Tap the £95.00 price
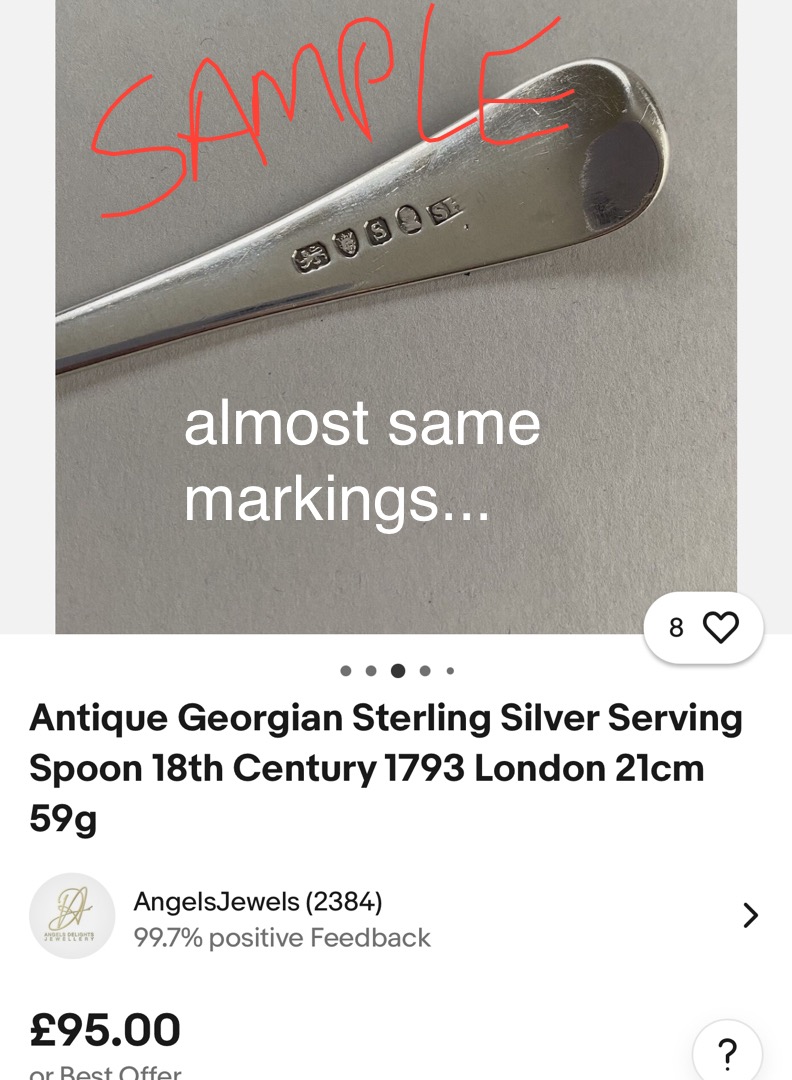Screen dimensions: 792x1080 (105, 1030)
